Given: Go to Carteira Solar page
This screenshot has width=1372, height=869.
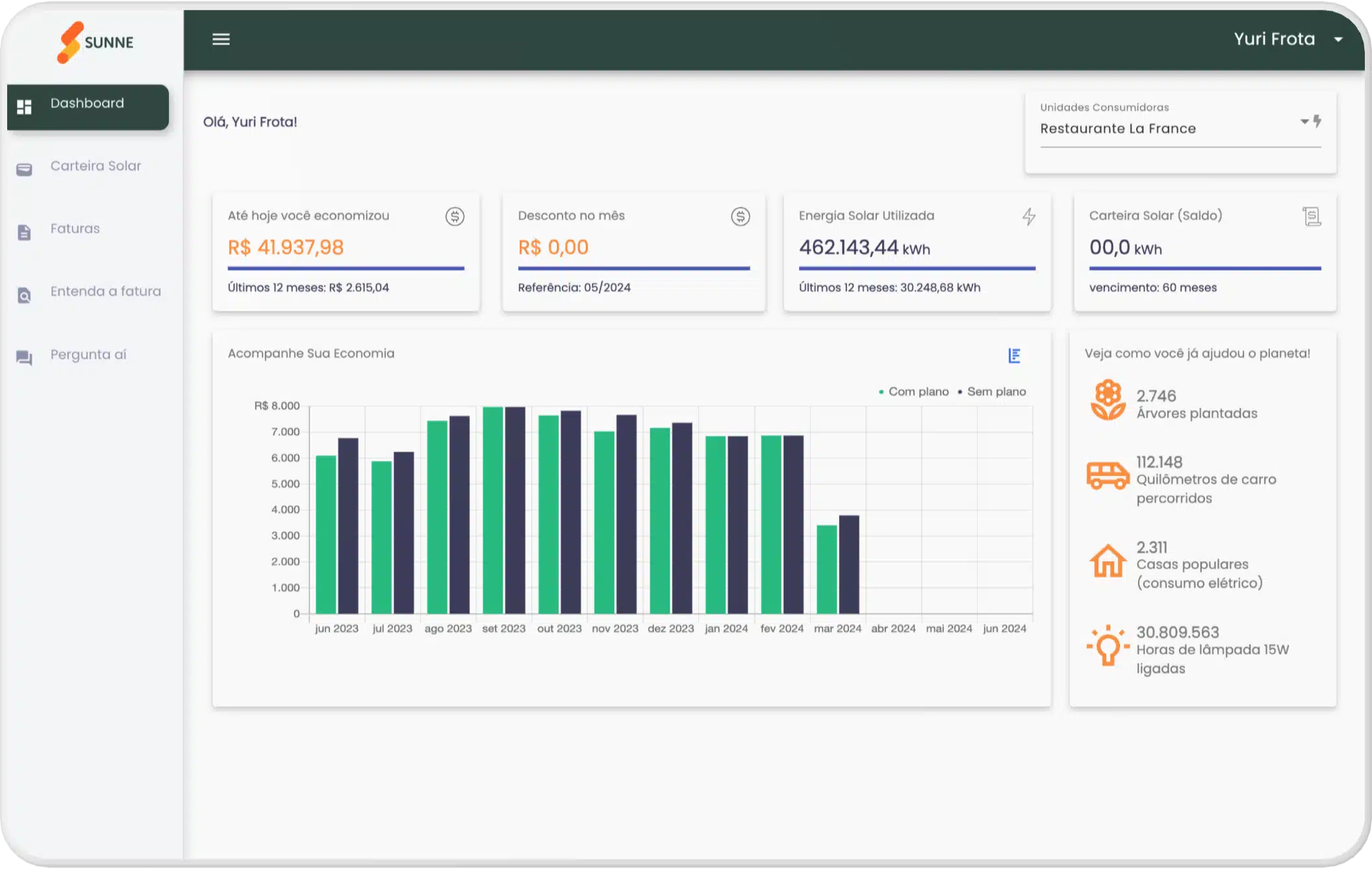Looking at the screenshot, I should click(x=95, y=166).
